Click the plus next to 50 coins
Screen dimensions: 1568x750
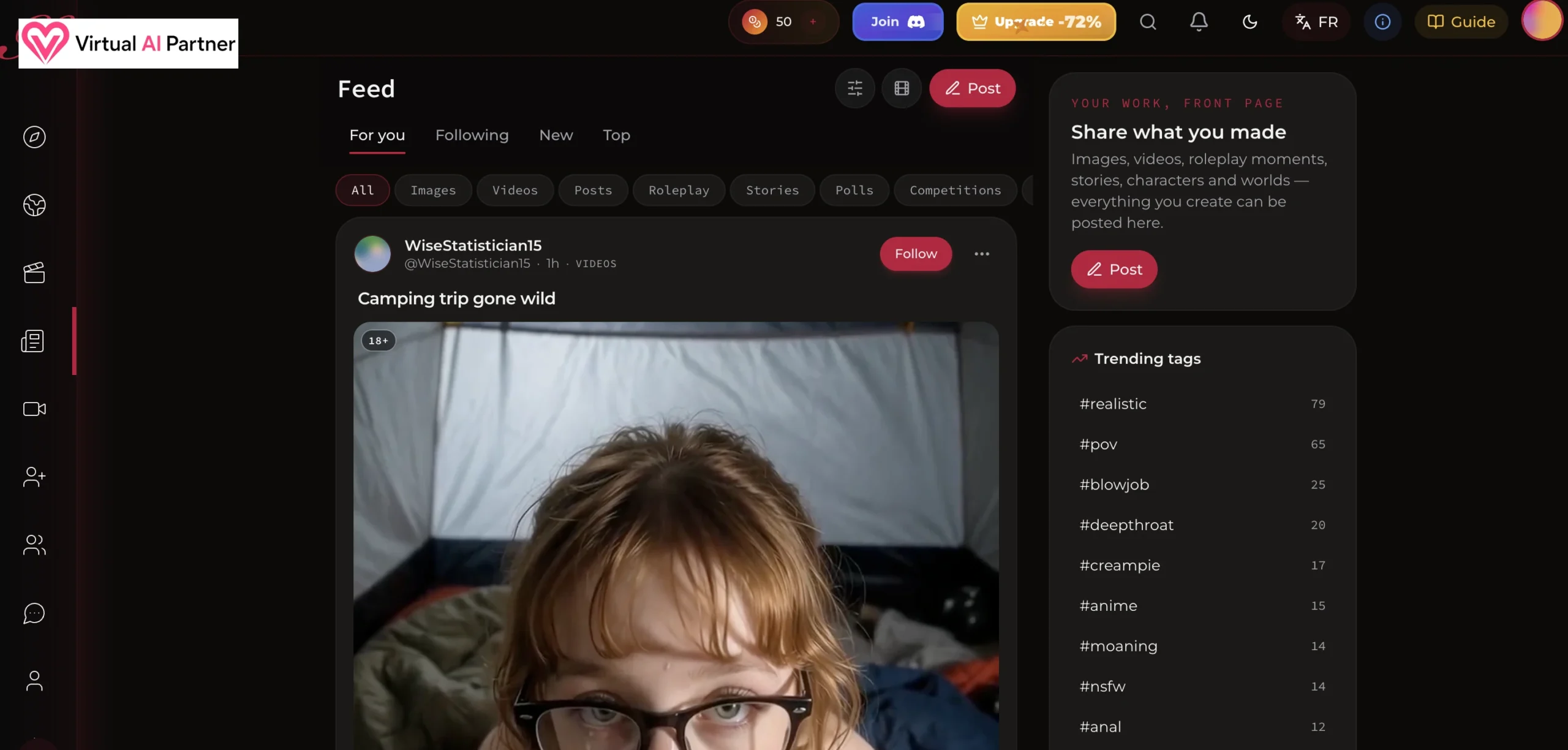tap(813, 22)
